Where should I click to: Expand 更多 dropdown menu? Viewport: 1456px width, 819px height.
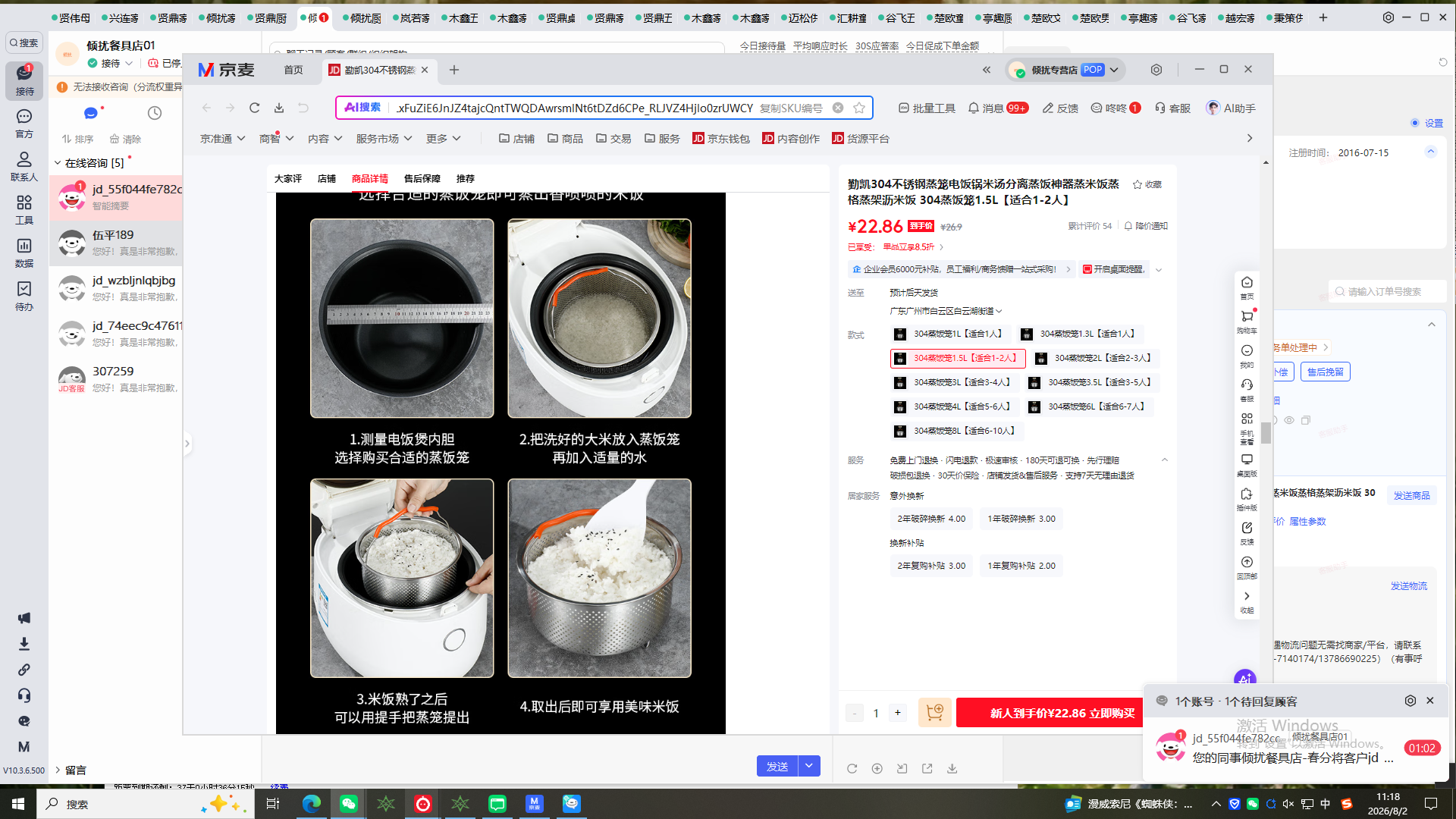point(444,139)
